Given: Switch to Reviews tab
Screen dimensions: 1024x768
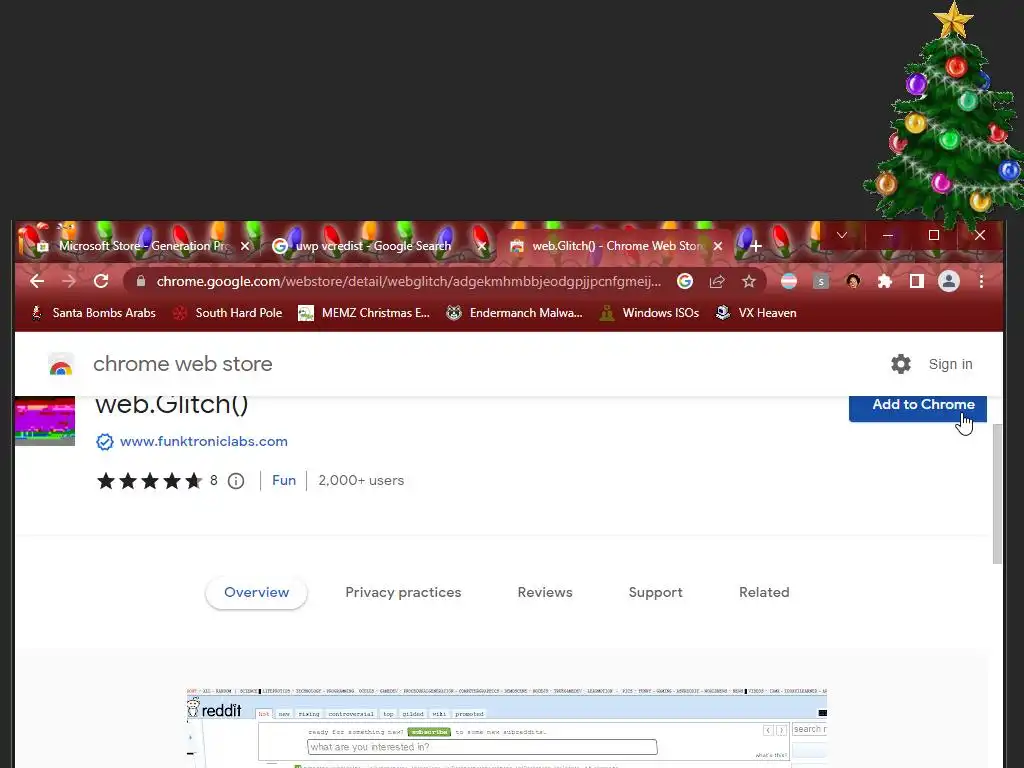Looking at the screenshot, I should click(545, 592).
